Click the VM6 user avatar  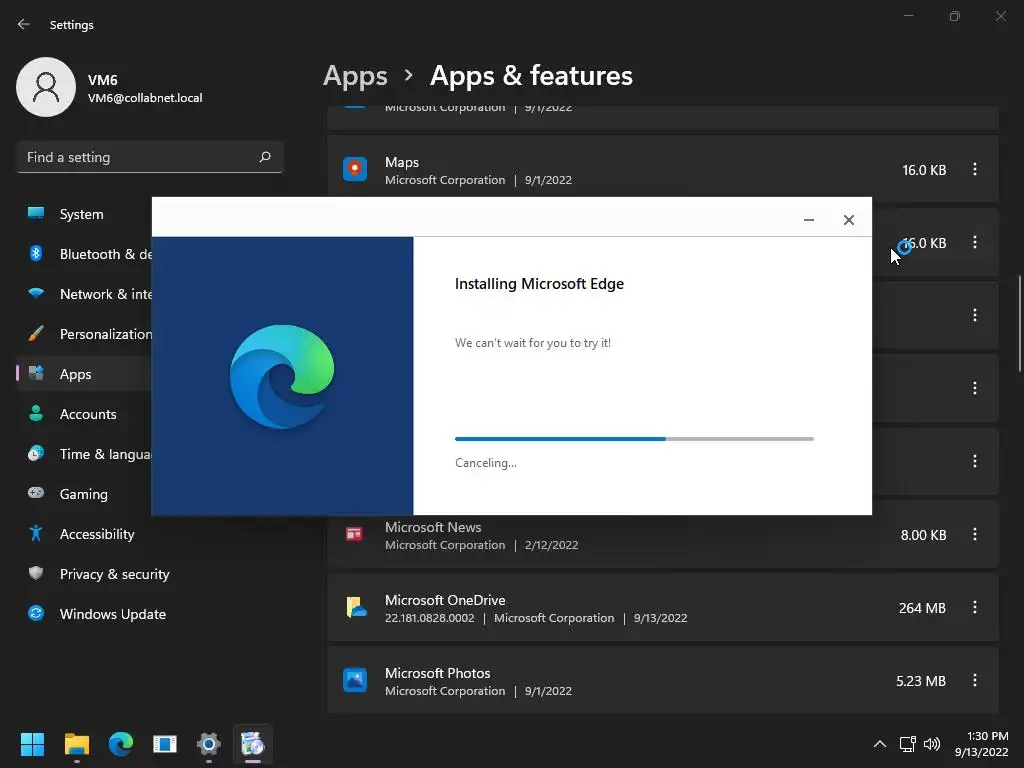pos(46,87)
